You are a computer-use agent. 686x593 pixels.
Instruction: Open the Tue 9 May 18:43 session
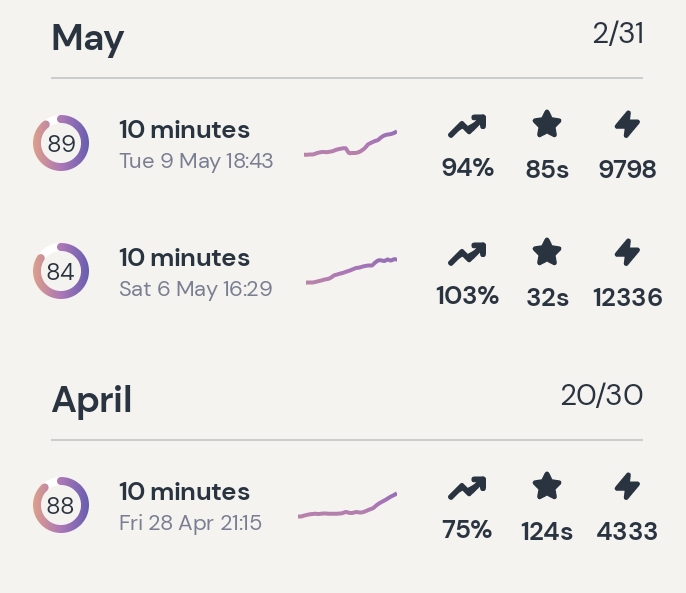tap(195, 144)
